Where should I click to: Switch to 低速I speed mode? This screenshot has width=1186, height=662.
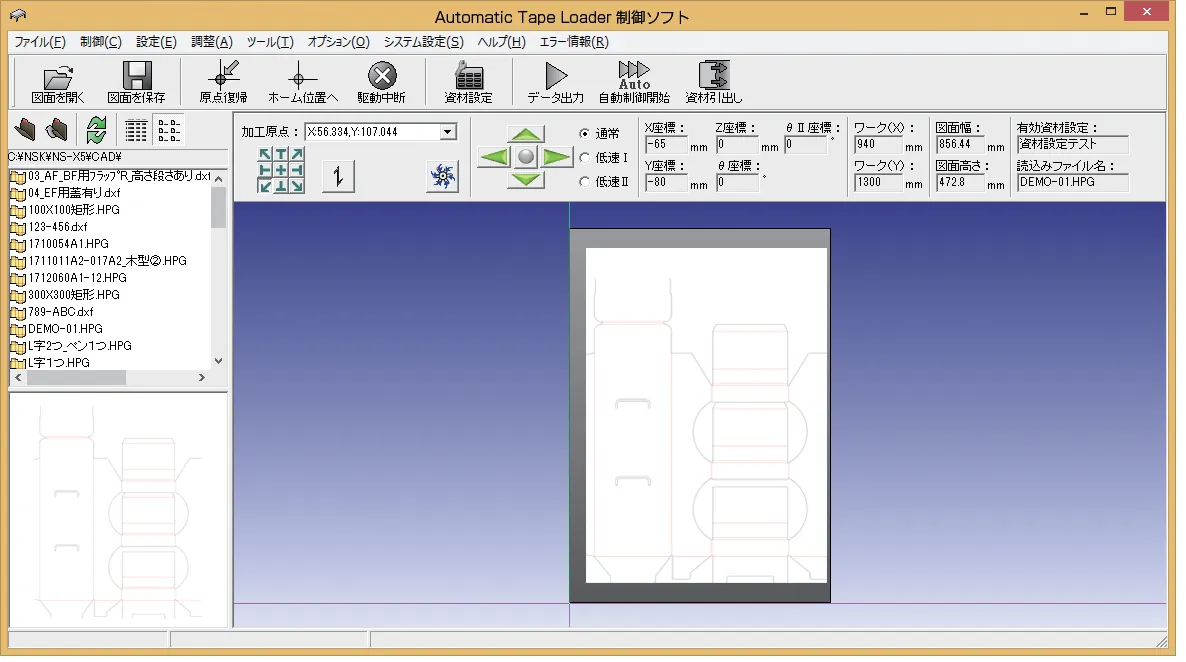[x=586, y=156]
